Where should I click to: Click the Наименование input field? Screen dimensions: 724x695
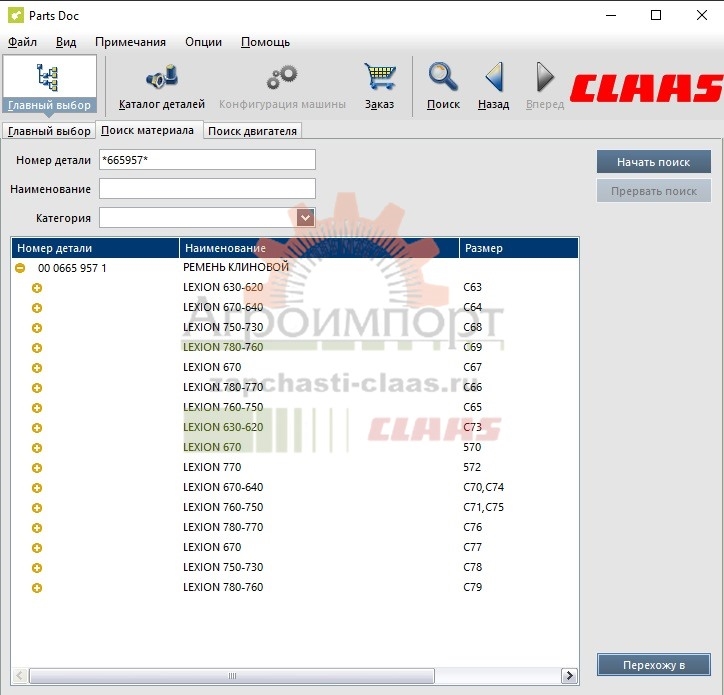207,189
